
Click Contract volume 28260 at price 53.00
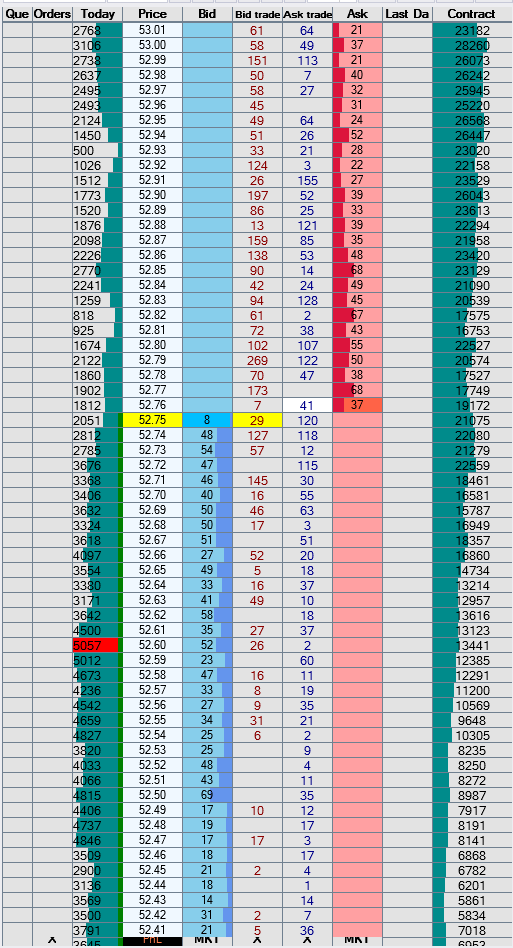[x=471, y=45]
